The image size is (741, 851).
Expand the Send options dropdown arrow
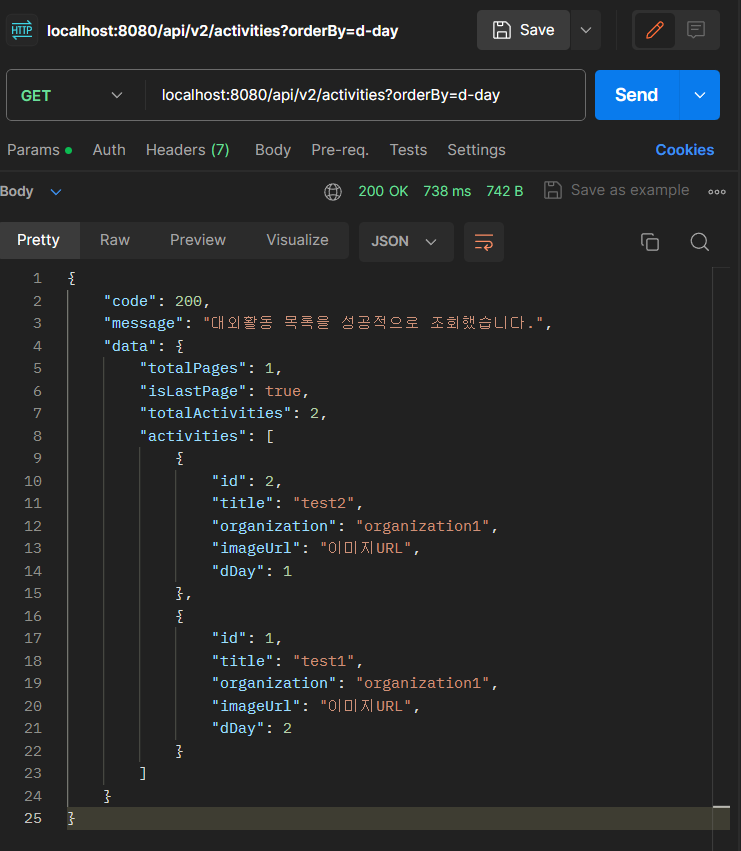click(700, 95)
